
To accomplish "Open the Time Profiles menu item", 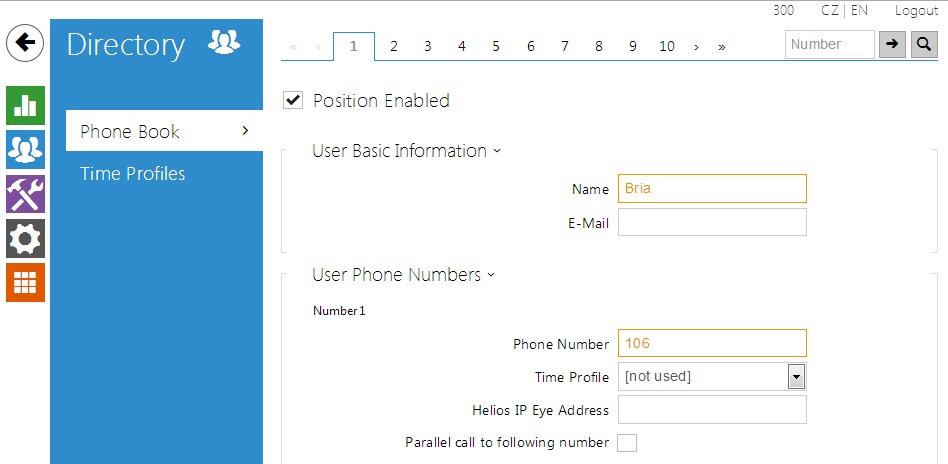I will pyautogui.click(x=133, y=174).
